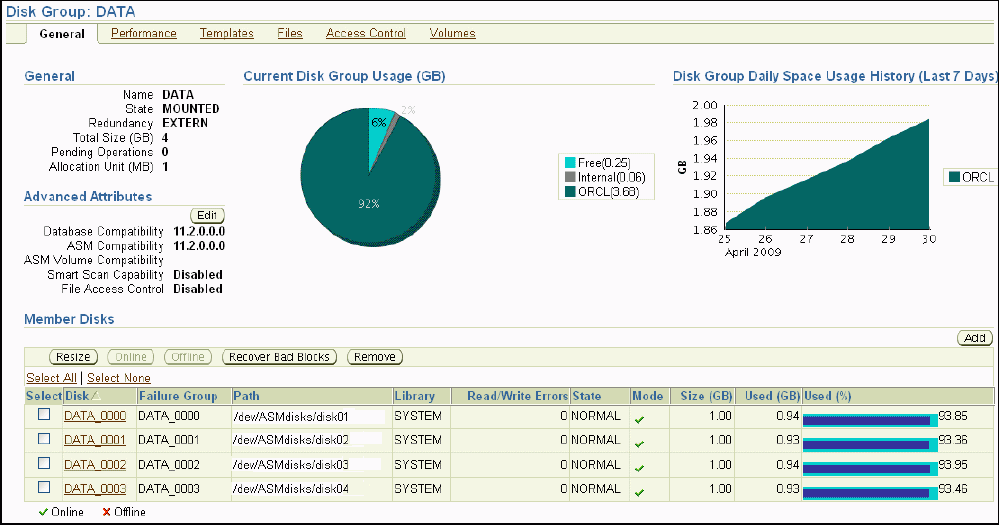Click the teal ORCL legend swatch of pie chart
The image size is (999, 525).
coord(570,192)
